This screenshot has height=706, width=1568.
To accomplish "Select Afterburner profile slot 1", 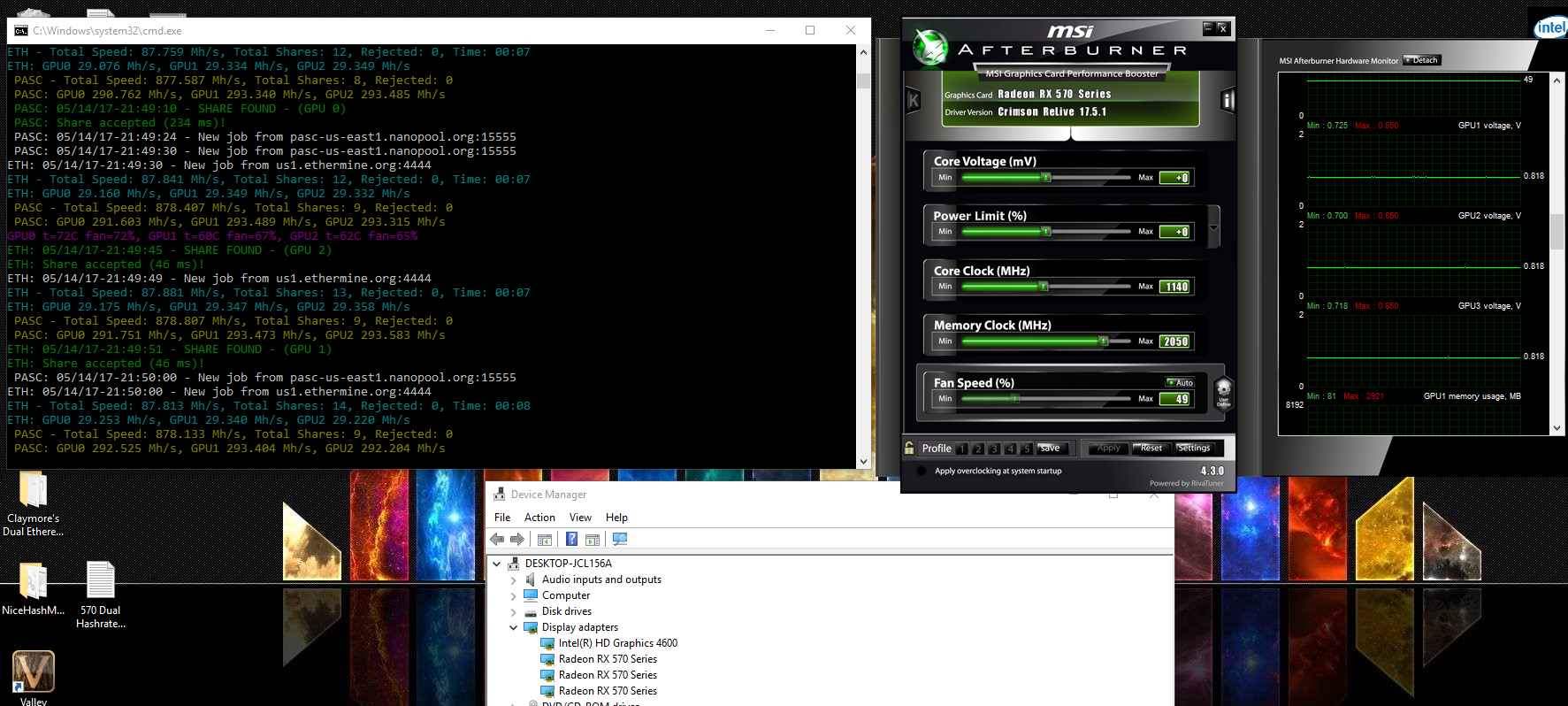I will 961,449.
